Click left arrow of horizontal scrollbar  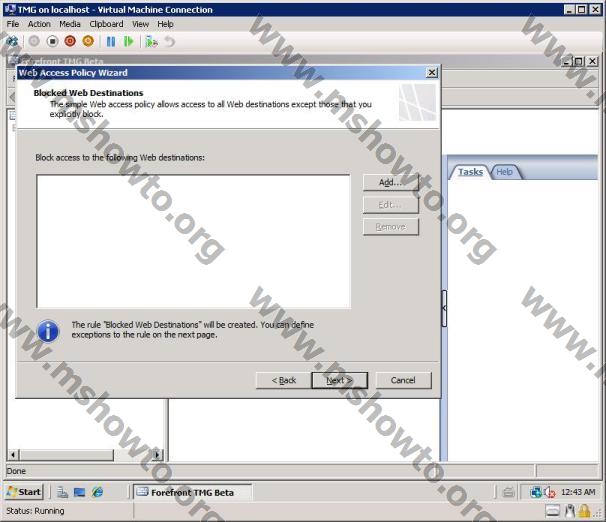[x=13, y=455]
